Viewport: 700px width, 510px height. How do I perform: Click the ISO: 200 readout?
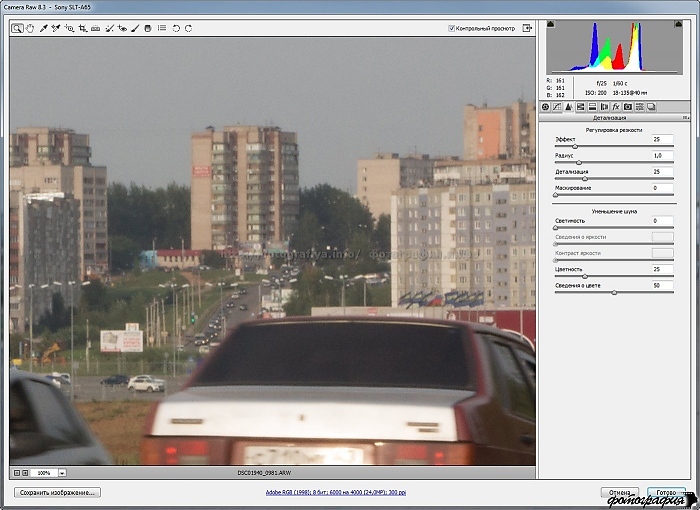coord(596,93)
